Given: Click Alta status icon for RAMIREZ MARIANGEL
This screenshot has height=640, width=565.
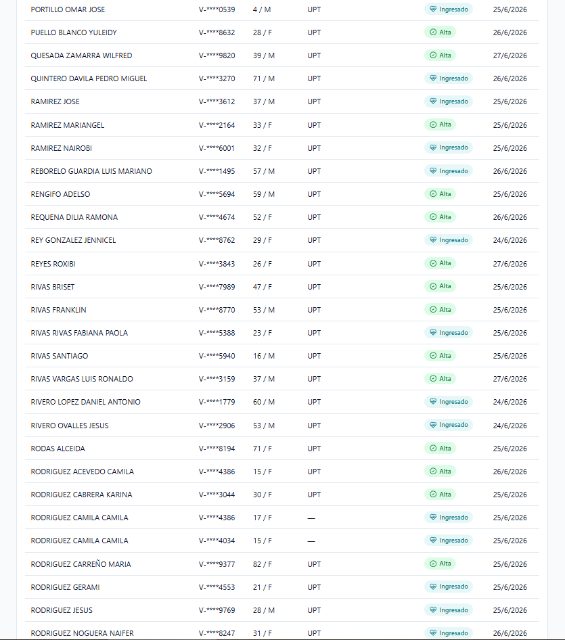Looking at the screenshot, I should tap(433, 124).
